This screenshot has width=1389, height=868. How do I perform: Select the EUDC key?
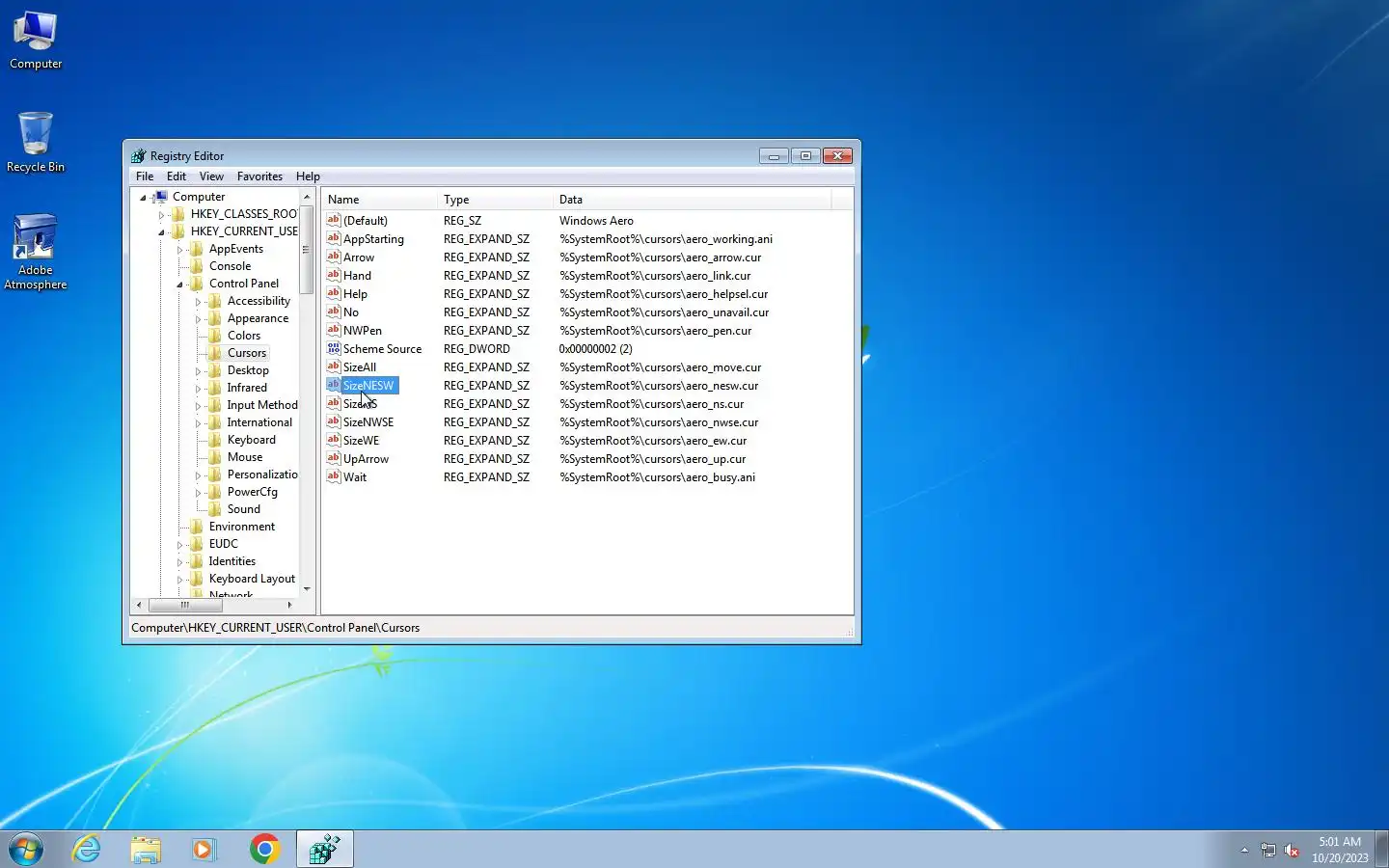click(x=224, y=544)
